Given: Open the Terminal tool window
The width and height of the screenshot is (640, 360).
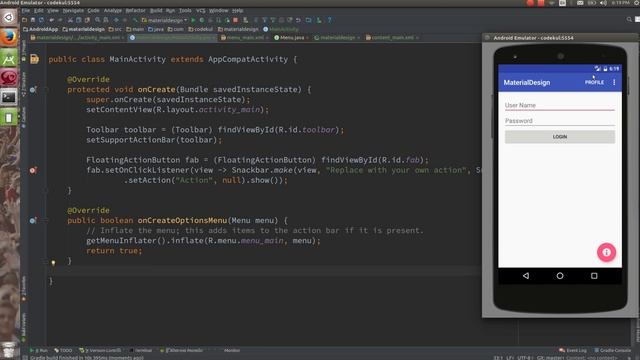Looking at the screenshot, I should (141, 350).
